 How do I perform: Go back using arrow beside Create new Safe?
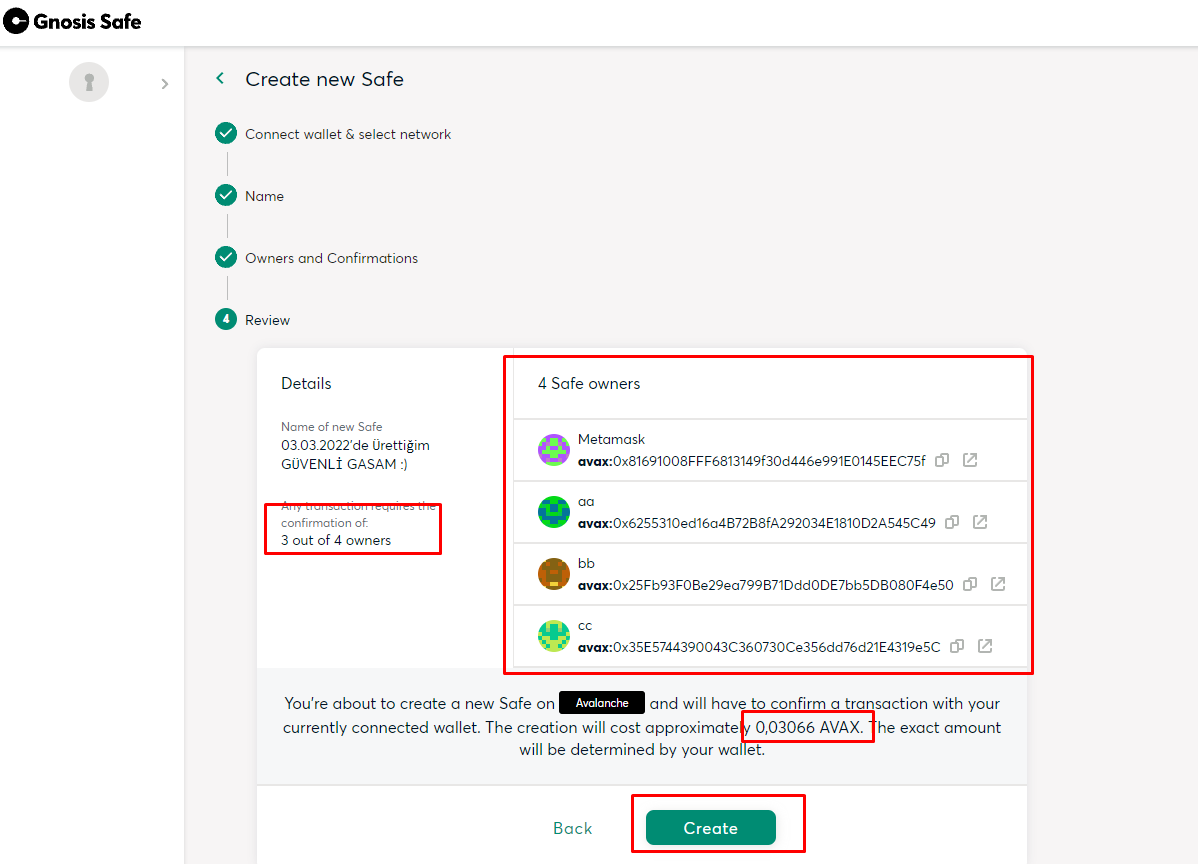[220, 78]
